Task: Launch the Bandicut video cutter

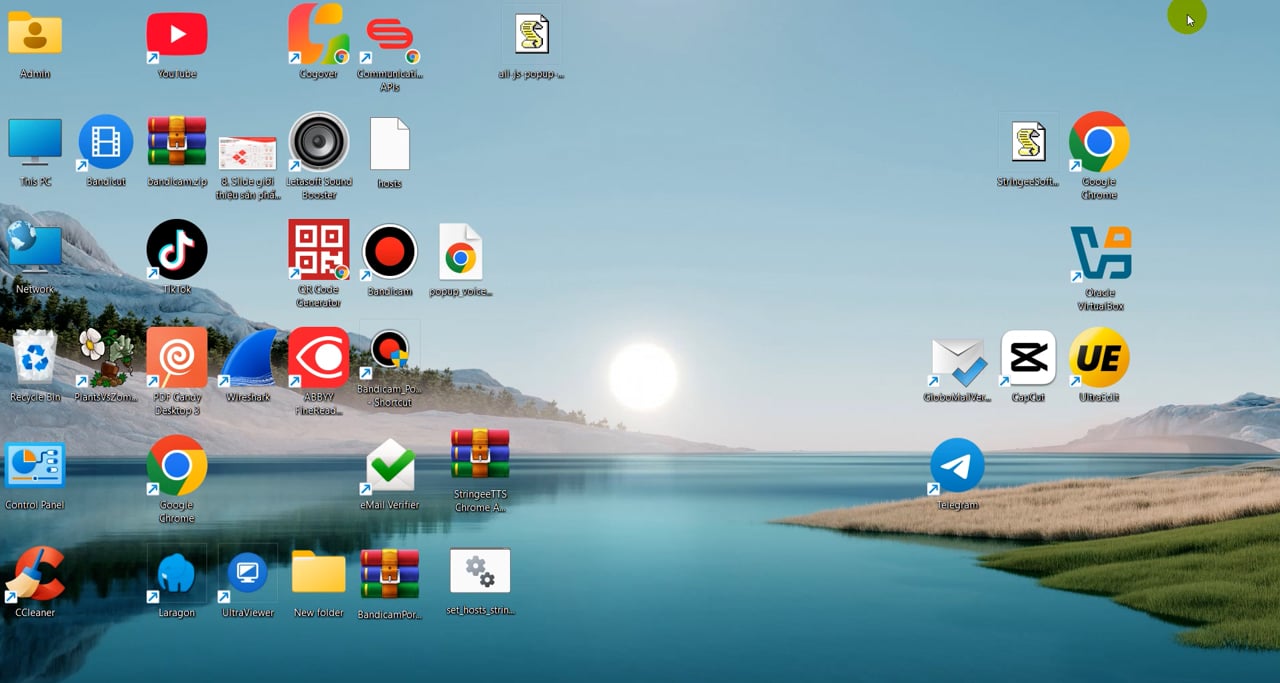Action: click(105, 142)
